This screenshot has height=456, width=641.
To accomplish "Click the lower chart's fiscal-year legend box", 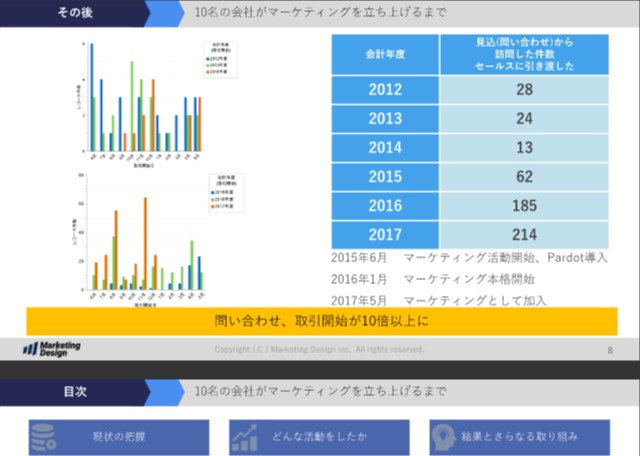I will (222, 189).
